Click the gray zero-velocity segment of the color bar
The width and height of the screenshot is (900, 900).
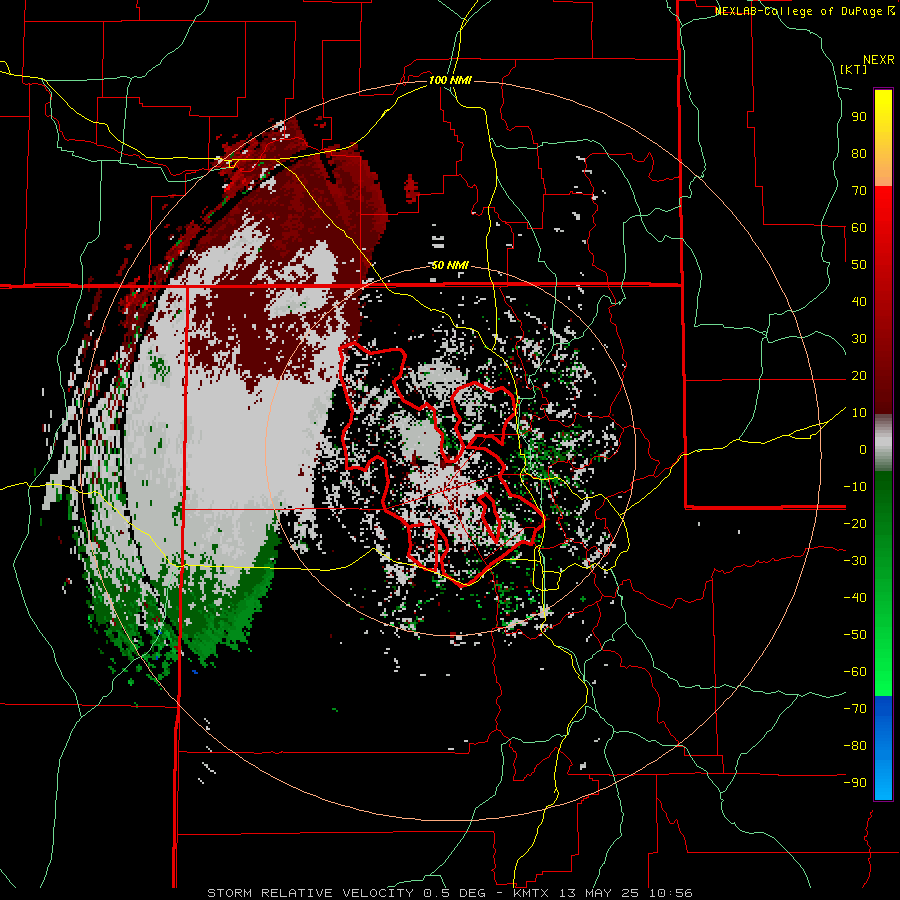[x=883, y=443]
